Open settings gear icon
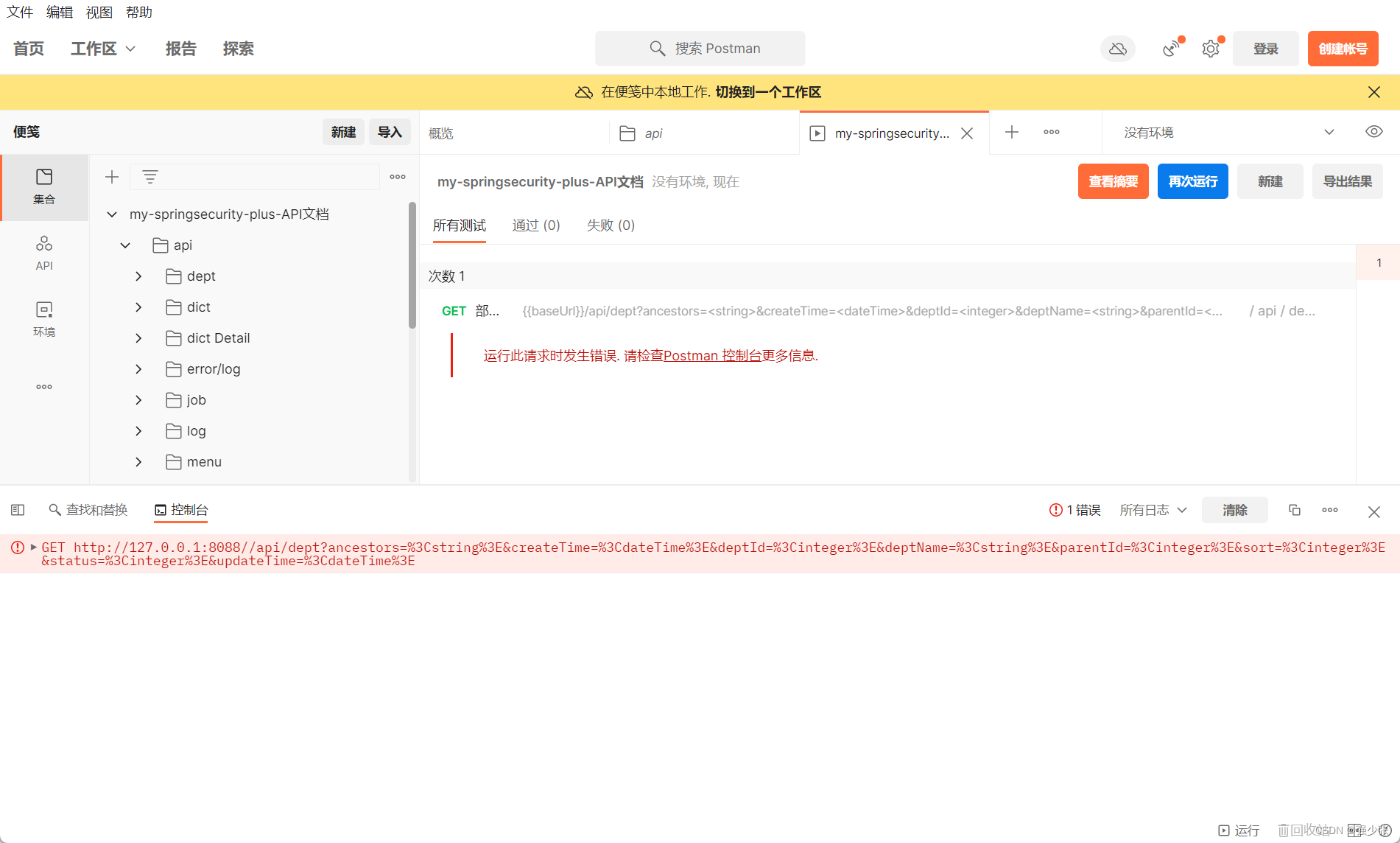This screenshot has width=1400, height=843. pyautogui.click(x=1211, y=49)
